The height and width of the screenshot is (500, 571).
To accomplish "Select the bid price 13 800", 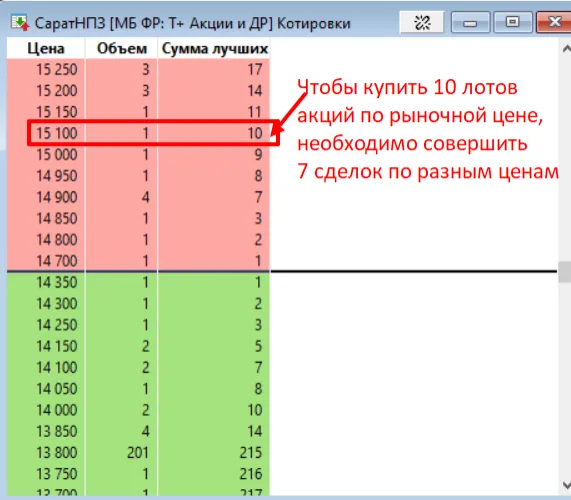I will [57, 453].
